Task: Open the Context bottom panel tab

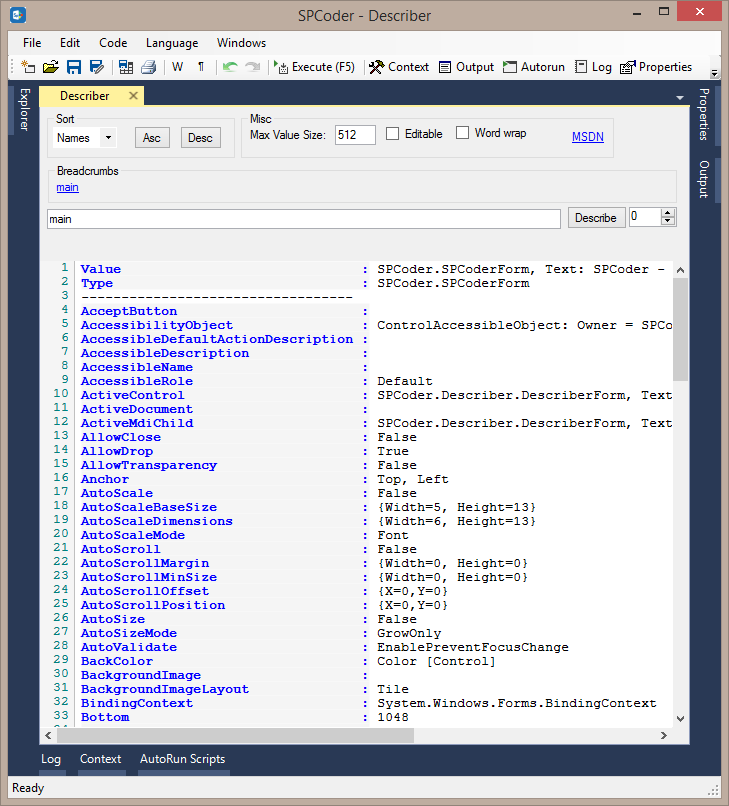Action: pos(100,759)
